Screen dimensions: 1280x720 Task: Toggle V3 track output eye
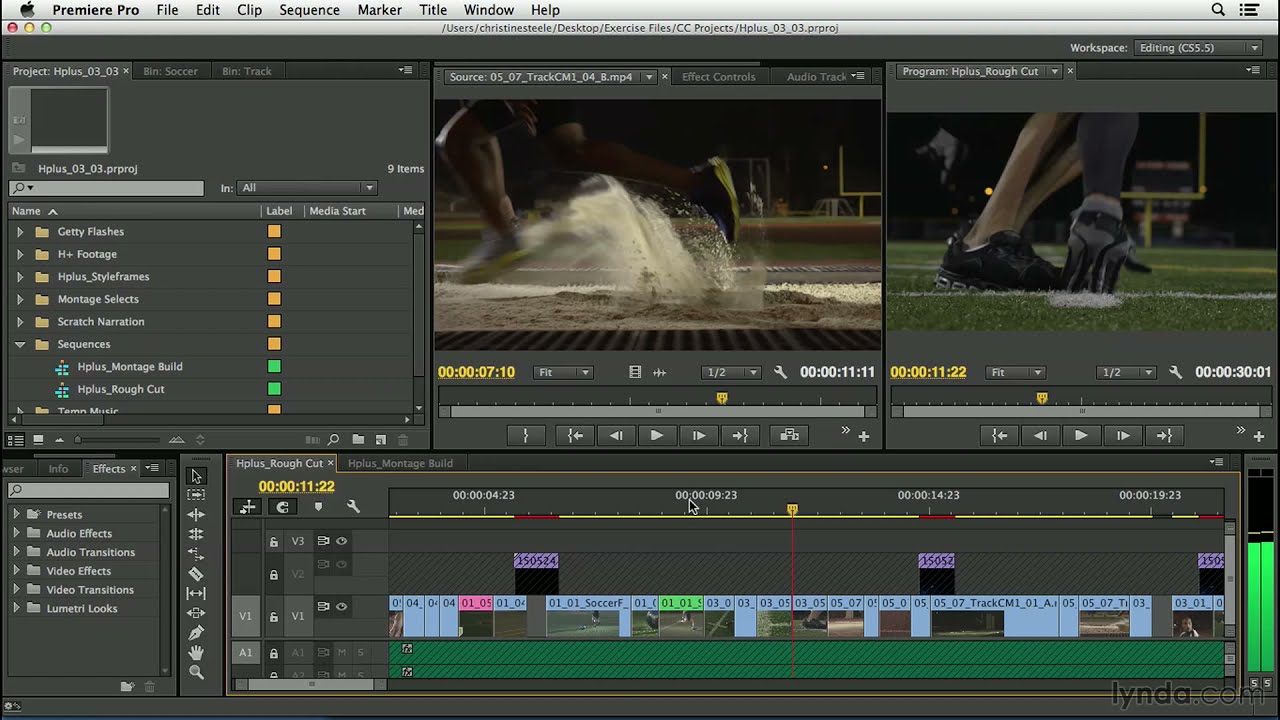click(x=342, y=541)
